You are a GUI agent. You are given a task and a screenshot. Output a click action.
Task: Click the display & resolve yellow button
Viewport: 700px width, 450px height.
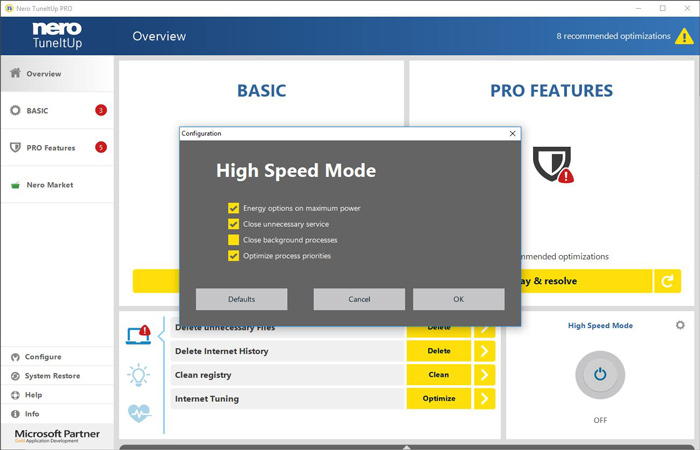(x=587, y=281)
